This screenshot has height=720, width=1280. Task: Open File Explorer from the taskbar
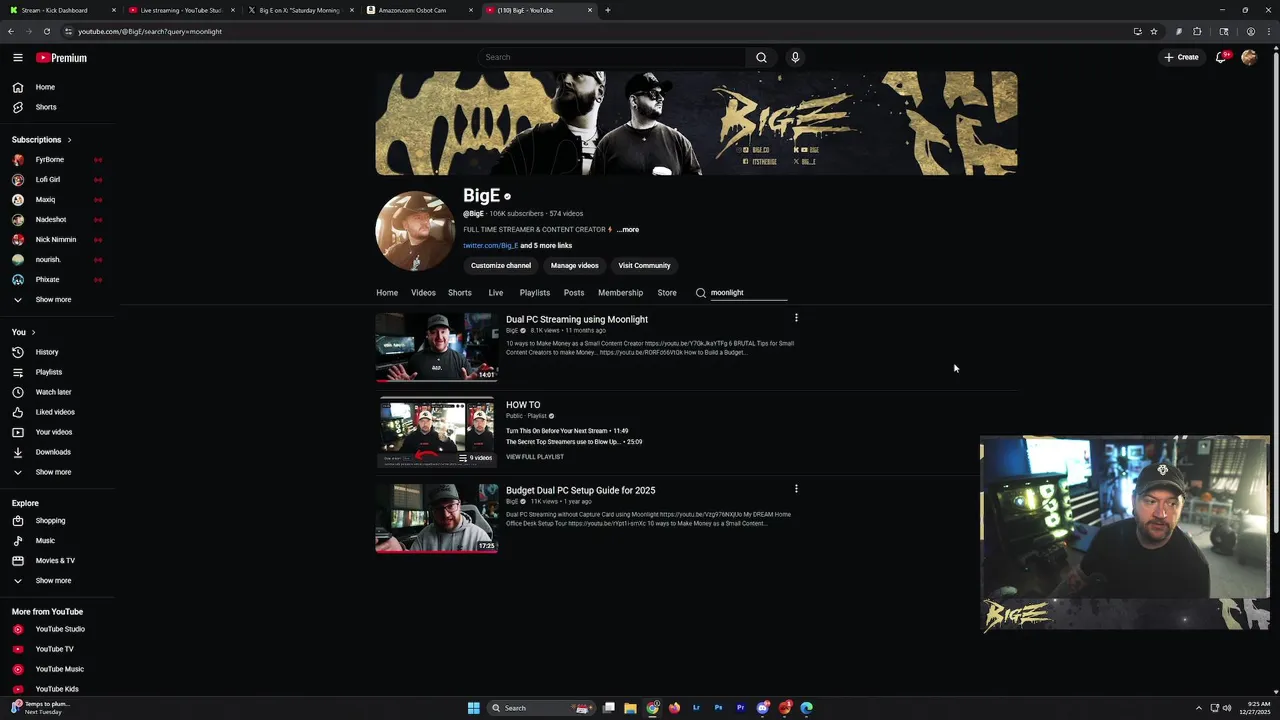[630, 708]
